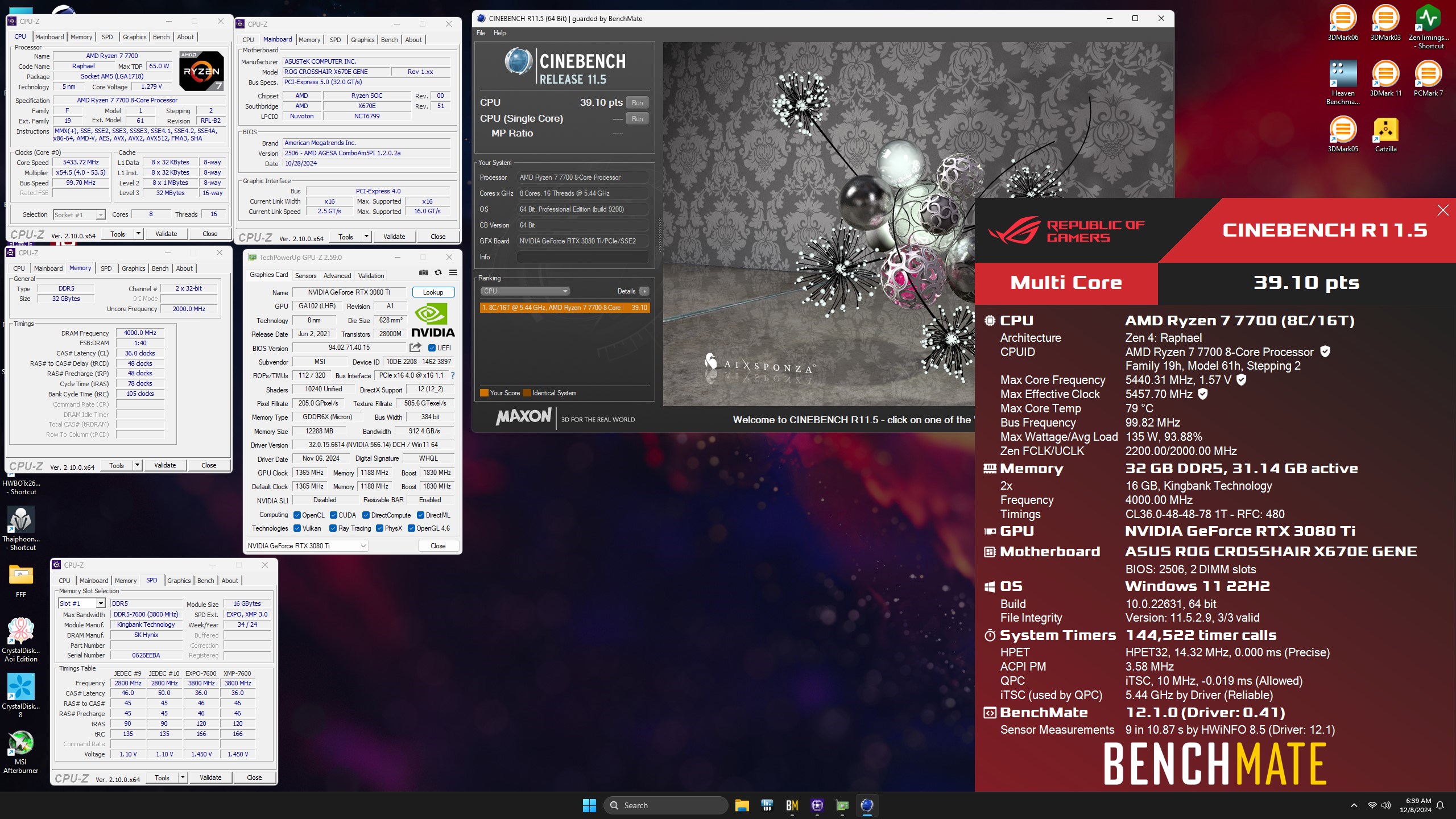Open GPU-Z graphics card selector dropdown
Screen dimensions: 1456x819
click(x=307, y=546)
